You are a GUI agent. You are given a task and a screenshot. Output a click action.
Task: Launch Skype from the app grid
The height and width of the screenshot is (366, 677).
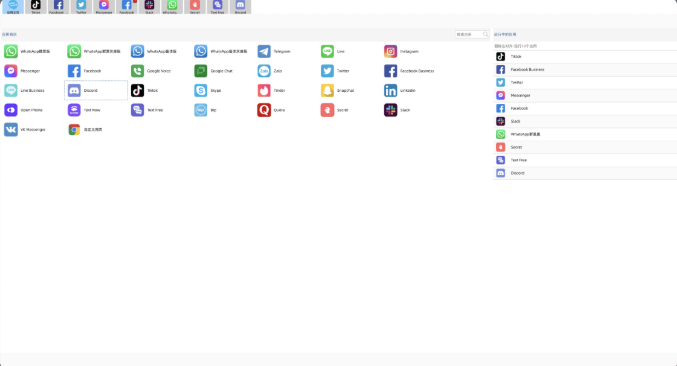tap(208, 91)
